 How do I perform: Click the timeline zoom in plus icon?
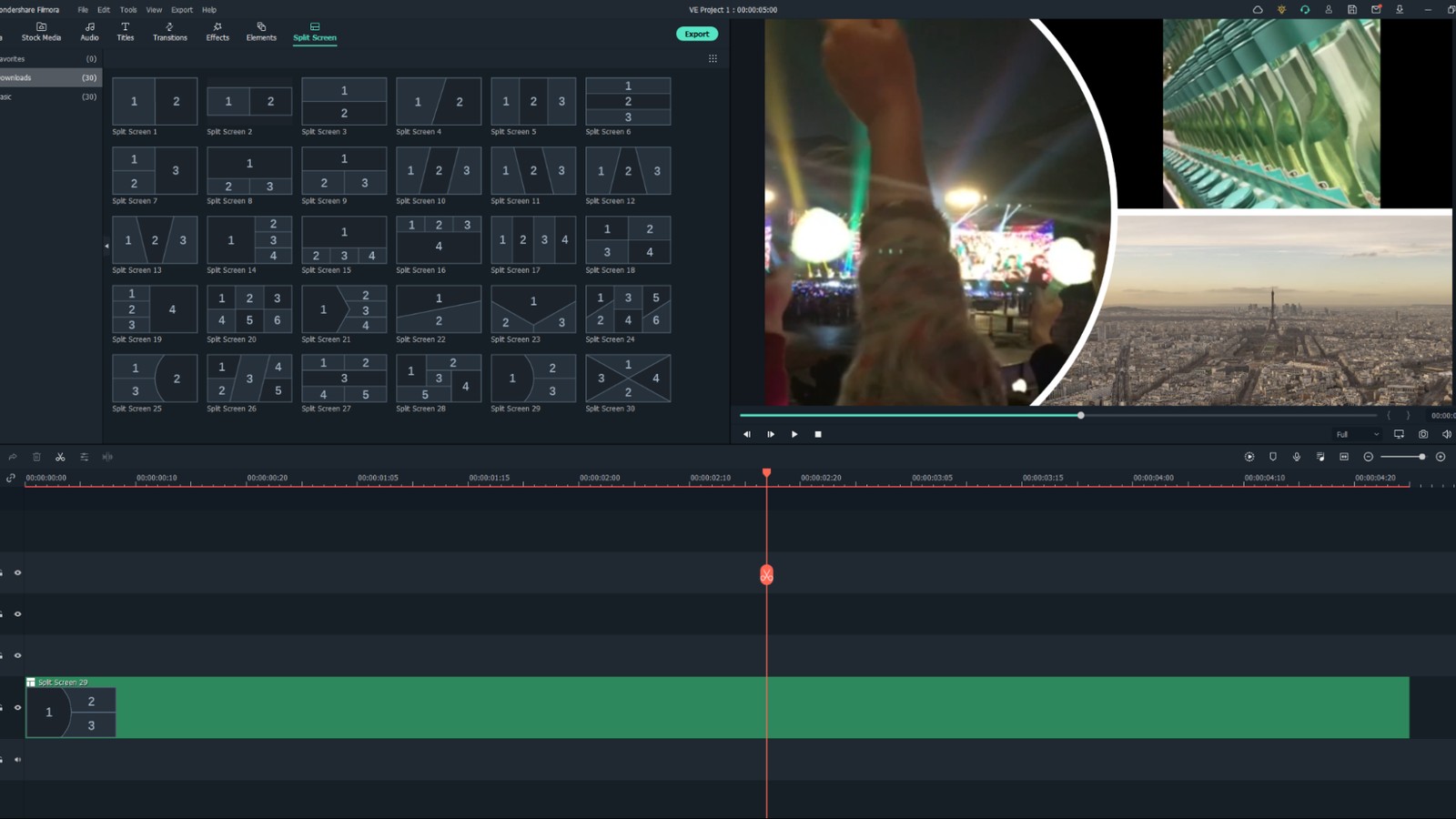coord(1441,457)
